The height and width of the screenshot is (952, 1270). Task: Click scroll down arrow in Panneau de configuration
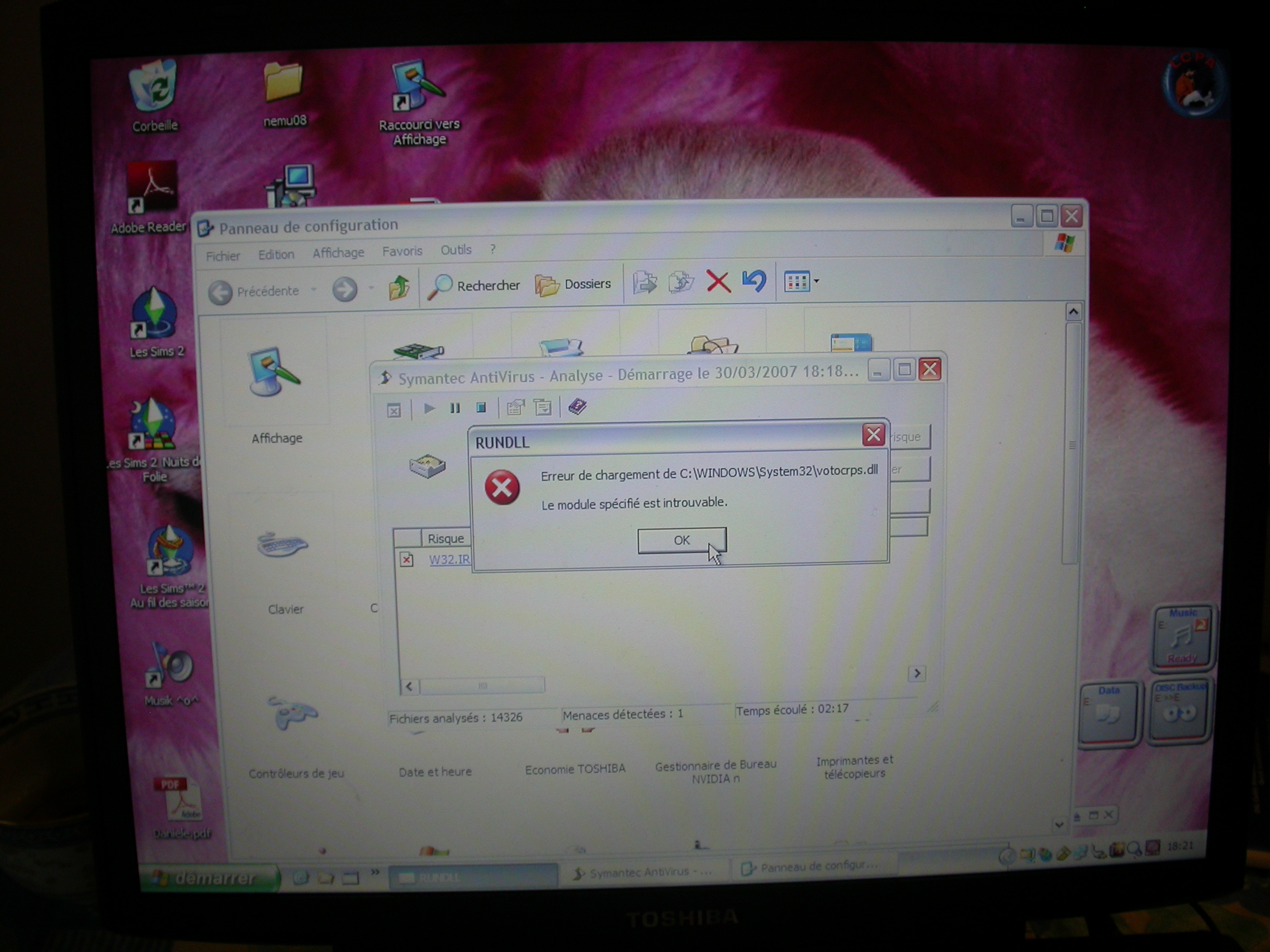1059,825
